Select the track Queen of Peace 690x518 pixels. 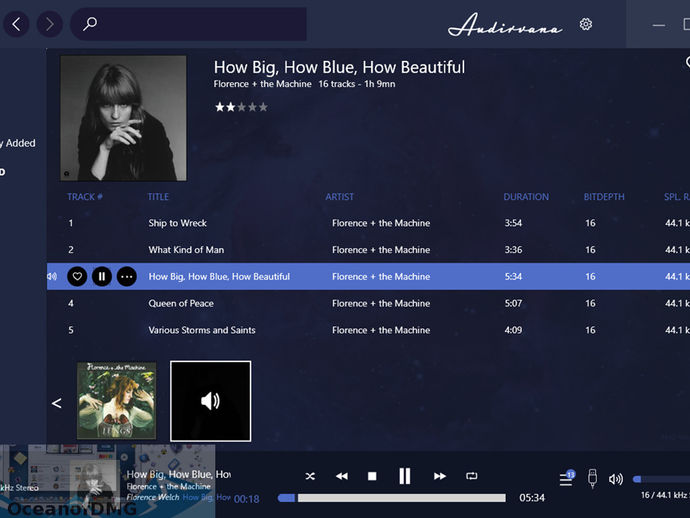click(x=181, y=303)
